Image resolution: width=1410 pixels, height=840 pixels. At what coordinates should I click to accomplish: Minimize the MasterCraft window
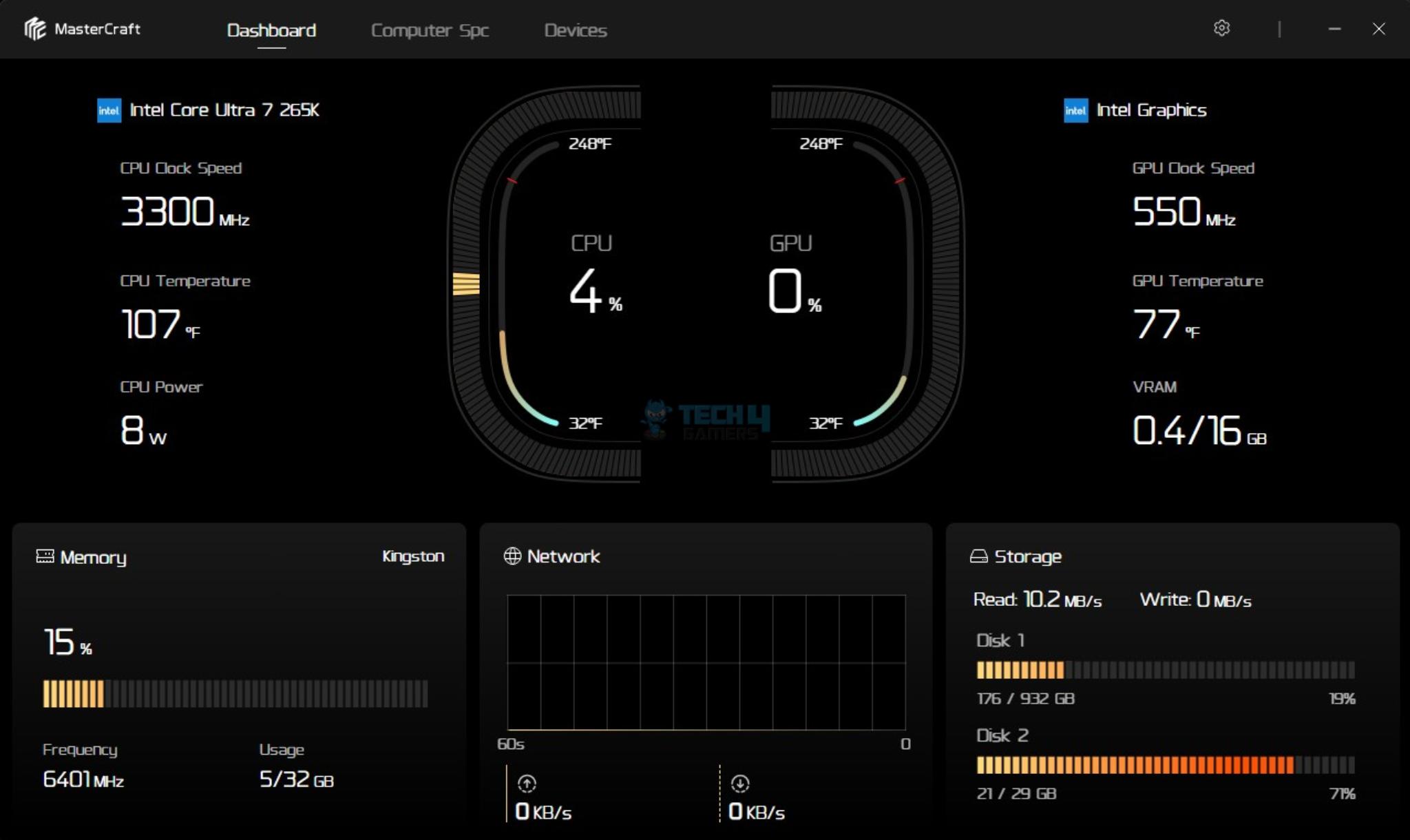click(1334, 29)
